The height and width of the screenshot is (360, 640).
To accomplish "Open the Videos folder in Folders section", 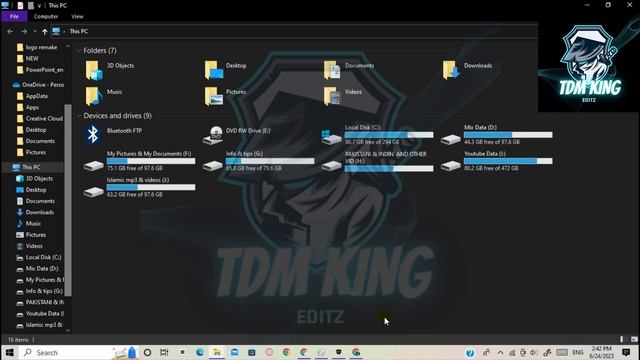I will [x=342, y=96].
